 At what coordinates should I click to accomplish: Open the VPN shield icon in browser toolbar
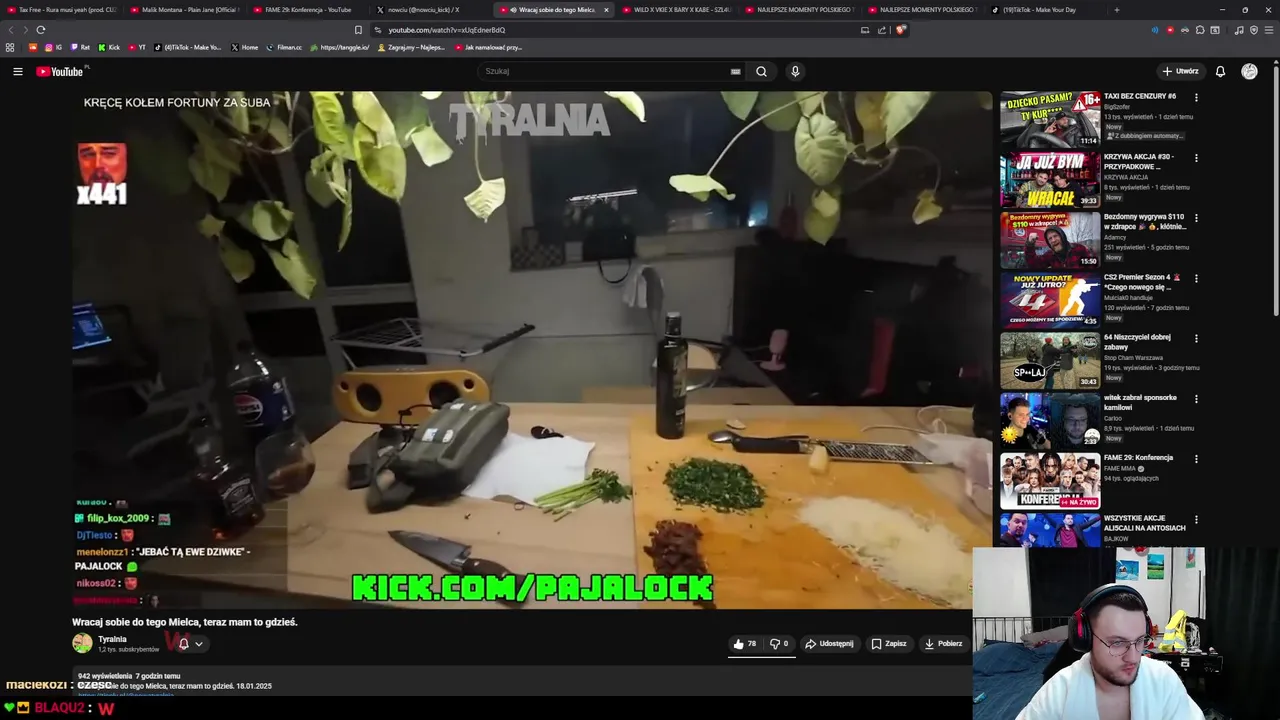(1254, 30)
